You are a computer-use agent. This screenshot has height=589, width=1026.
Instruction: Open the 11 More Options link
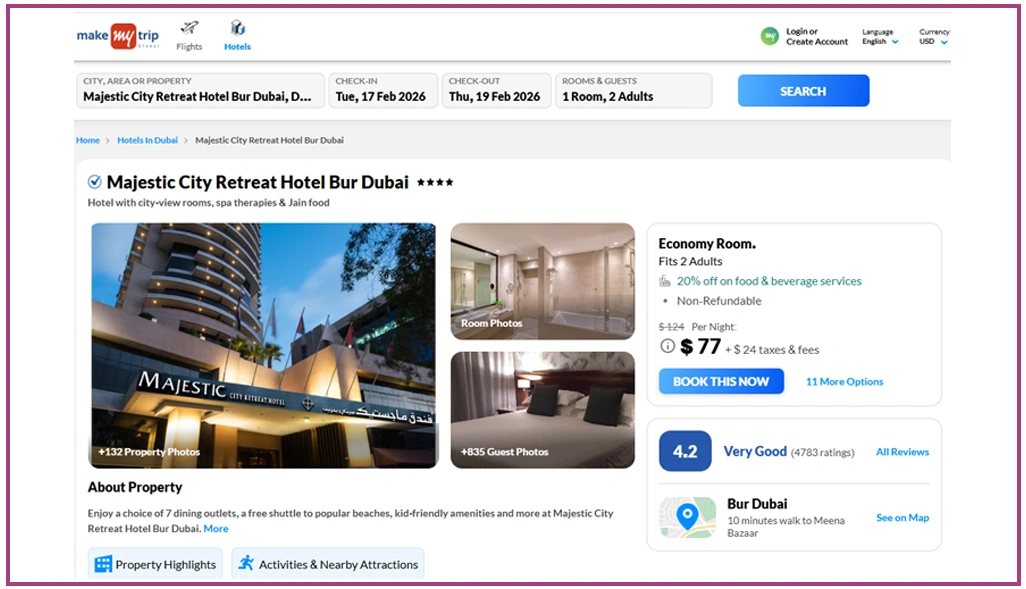click(x=844, y=382)
